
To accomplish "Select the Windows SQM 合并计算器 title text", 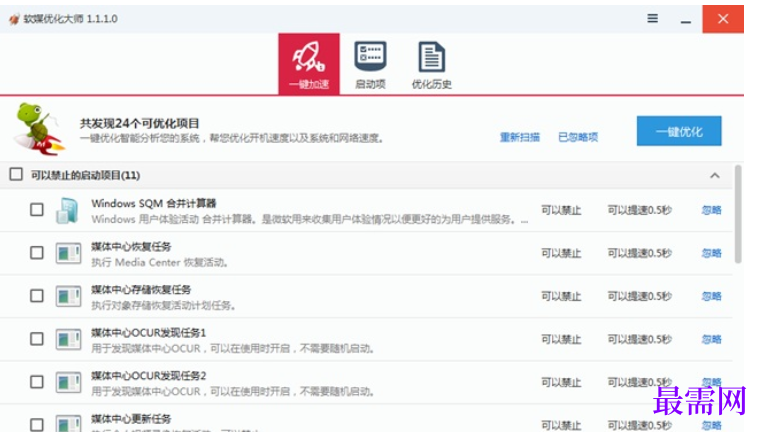I will point(154,203).
